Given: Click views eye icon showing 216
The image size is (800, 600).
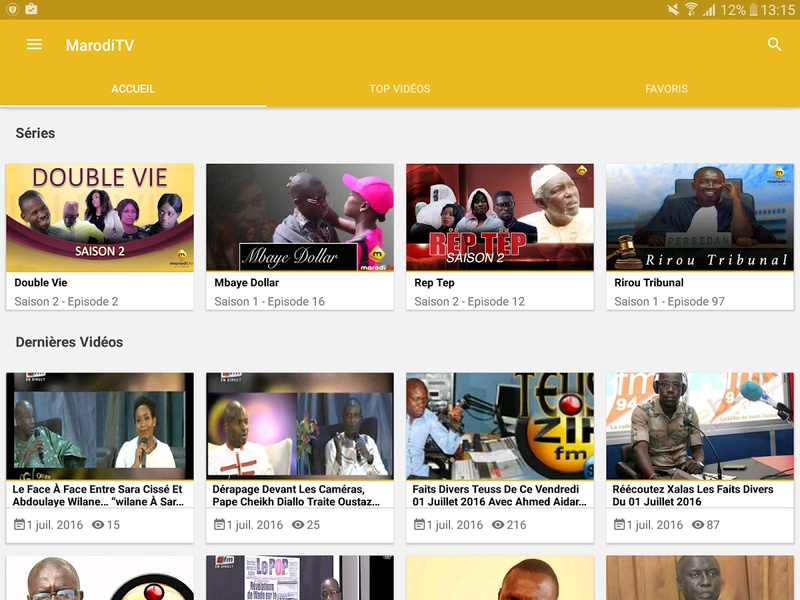Looking at the screenshot, I should [x=498, y=524].
